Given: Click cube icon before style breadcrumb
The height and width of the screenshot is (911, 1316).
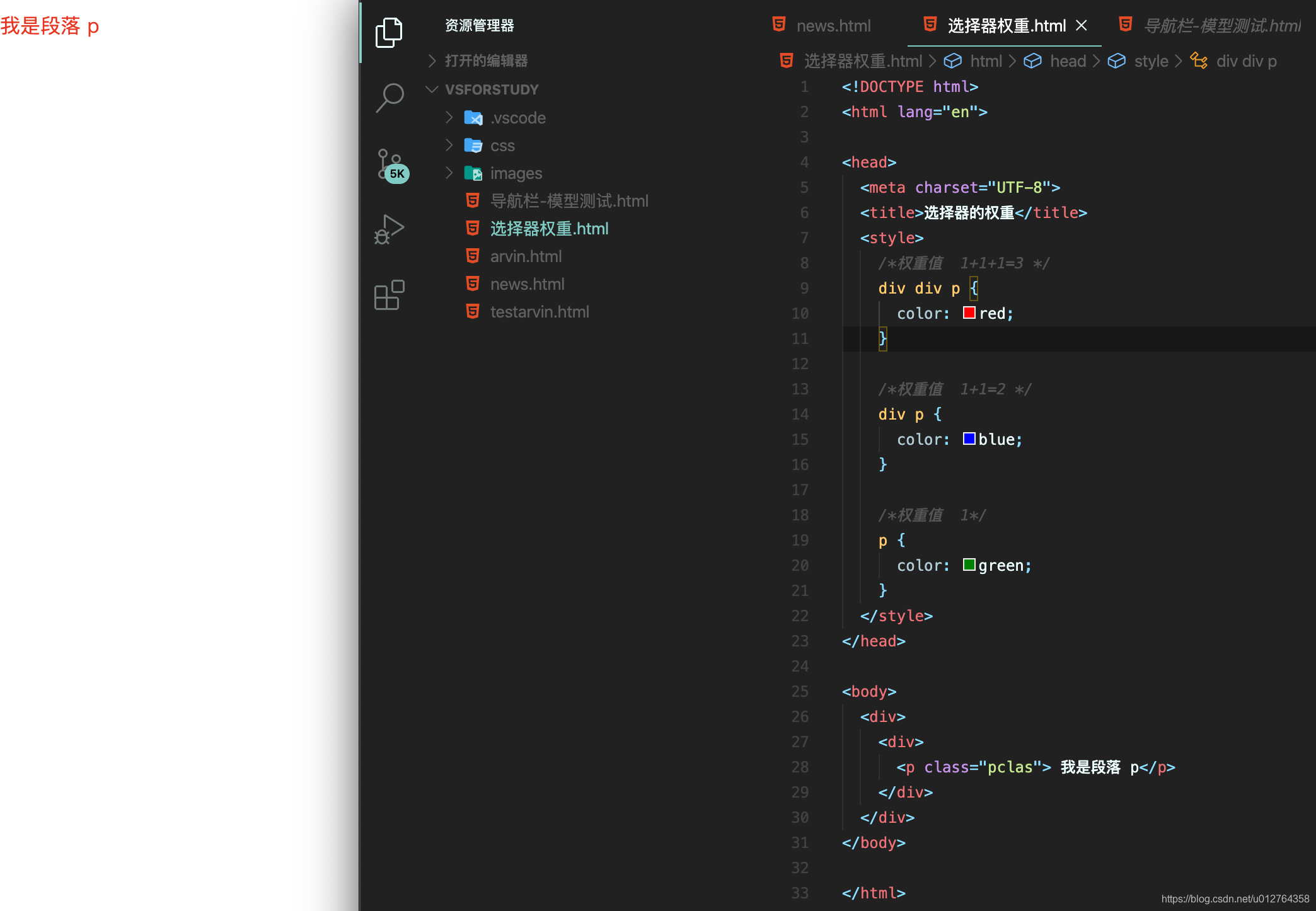Looking at the screenshot, I should 1117,60.
